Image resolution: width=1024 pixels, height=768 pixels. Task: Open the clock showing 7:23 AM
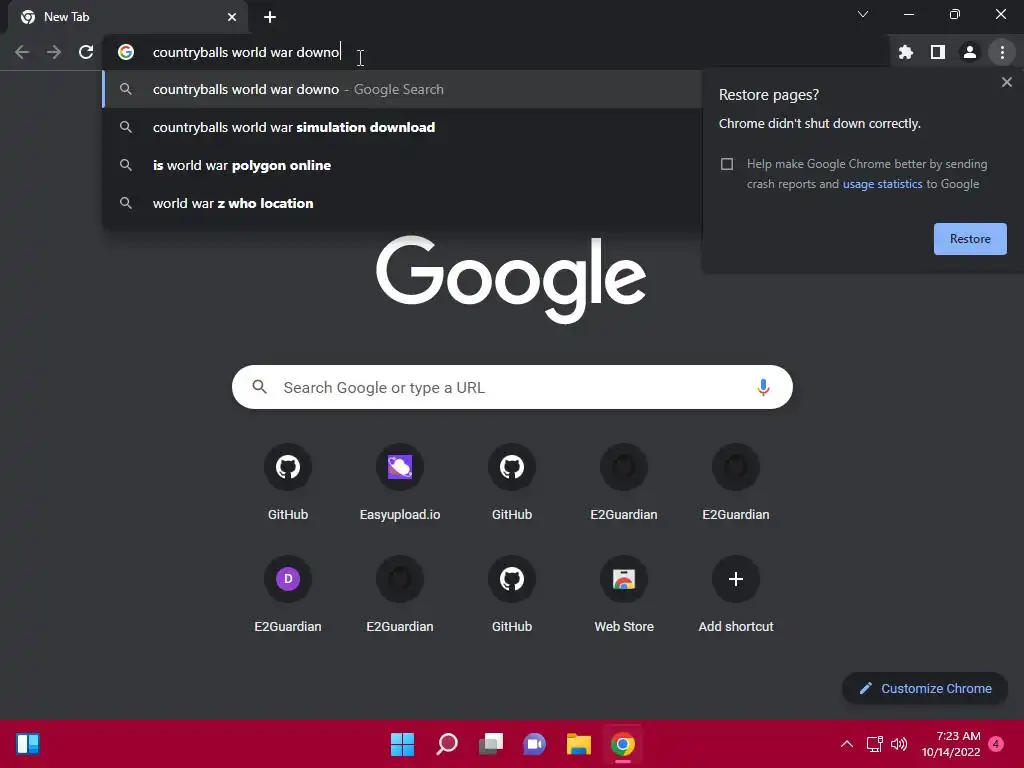(951, 744)
